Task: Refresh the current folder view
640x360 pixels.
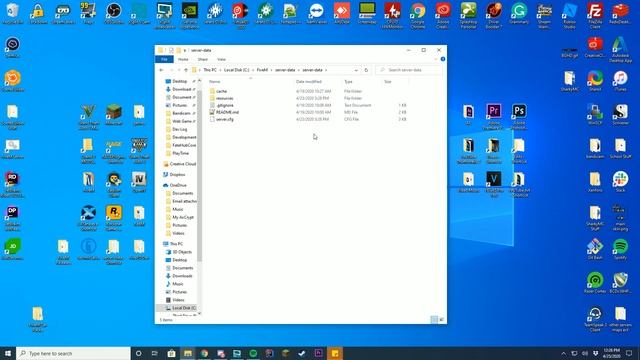Action: (366, 70)
